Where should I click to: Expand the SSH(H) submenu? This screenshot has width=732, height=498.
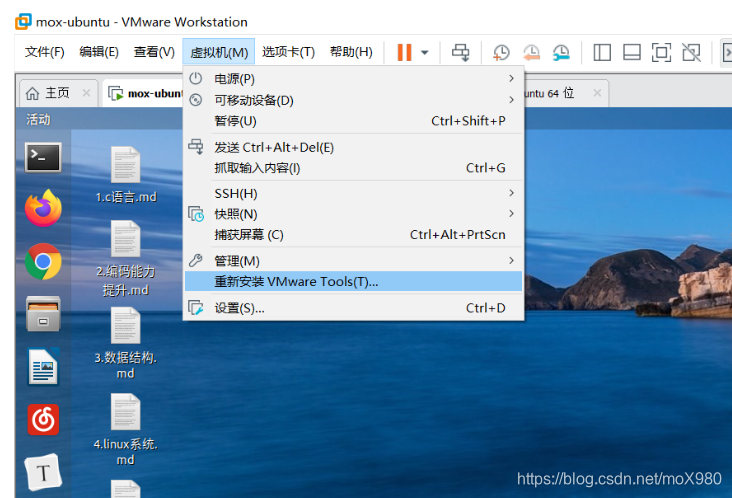(x=353, y=193)
